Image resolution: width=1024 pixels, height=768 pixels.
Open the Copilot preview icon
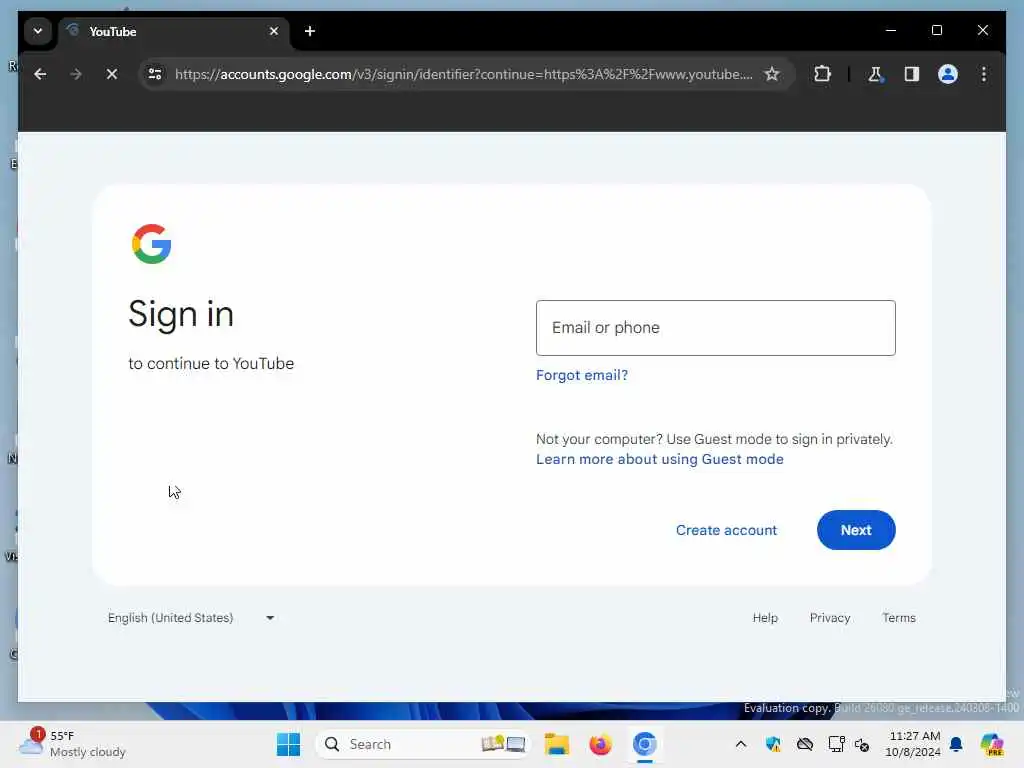pyautogui.click(x=991, y=744)
